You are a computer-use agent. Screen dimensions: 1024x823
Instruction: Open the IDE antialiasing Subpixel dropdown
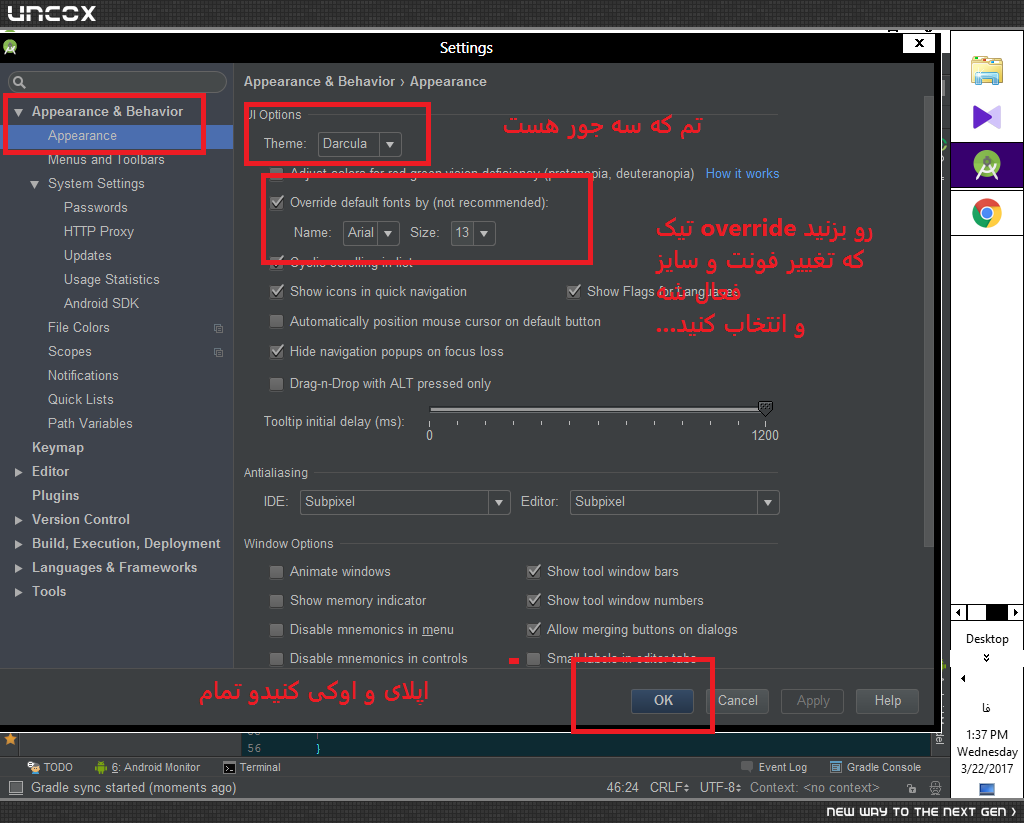click(405, 502)
